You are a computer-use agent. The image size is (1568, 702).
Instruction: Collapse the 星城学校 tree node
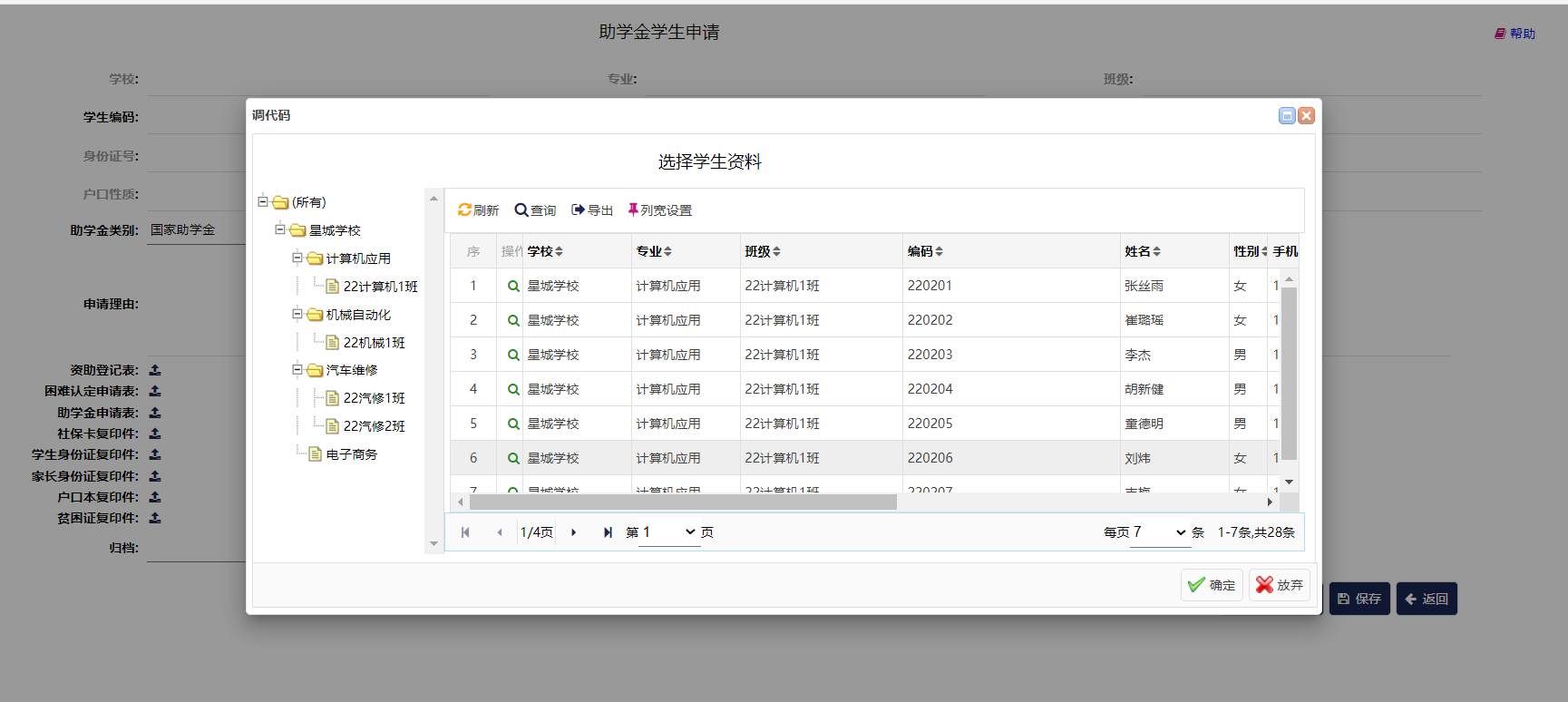tap(279, 229)
